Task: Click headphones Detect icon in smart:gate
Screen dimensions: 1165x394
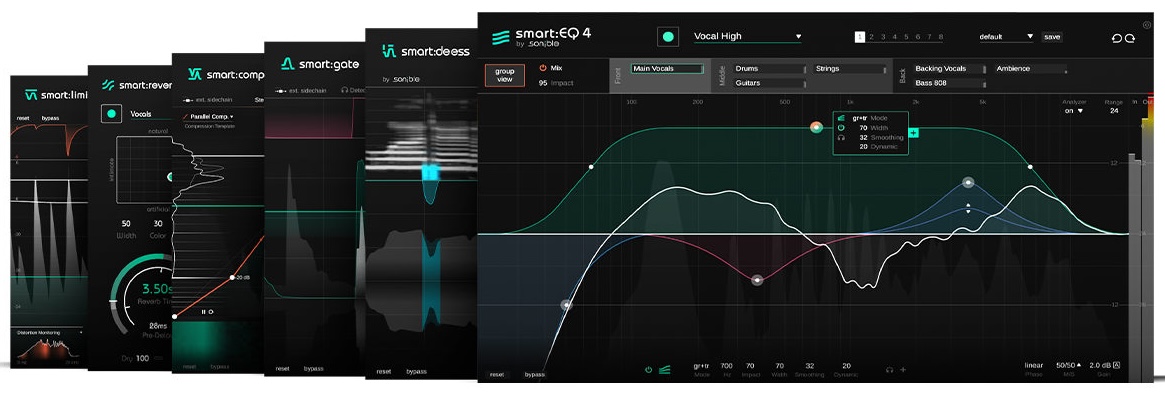Action: pos(345,89)
